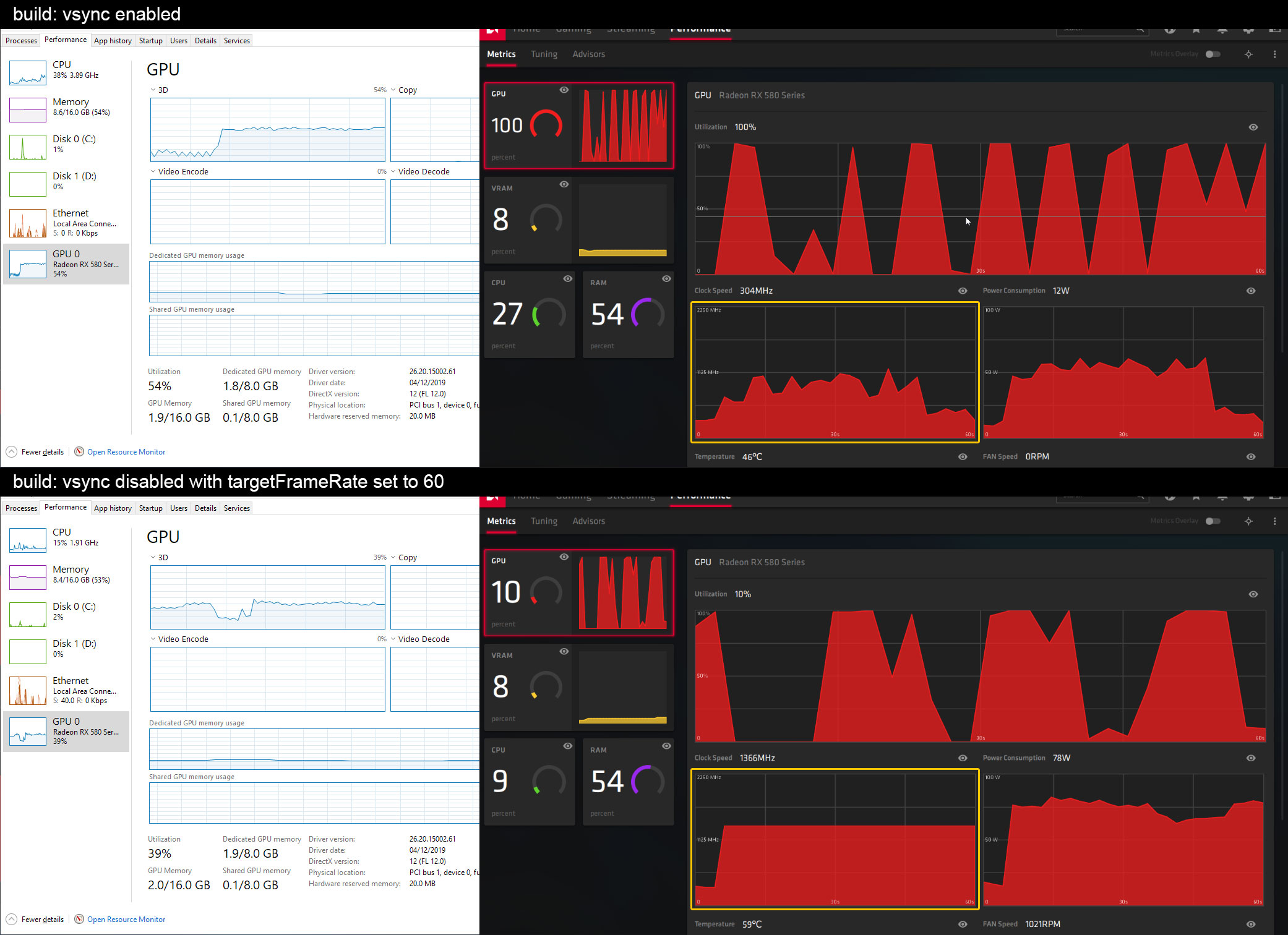Click crosshair icon in vsync-enabled Radeon panel
1288x935 pixels.
coord(1248,54)
